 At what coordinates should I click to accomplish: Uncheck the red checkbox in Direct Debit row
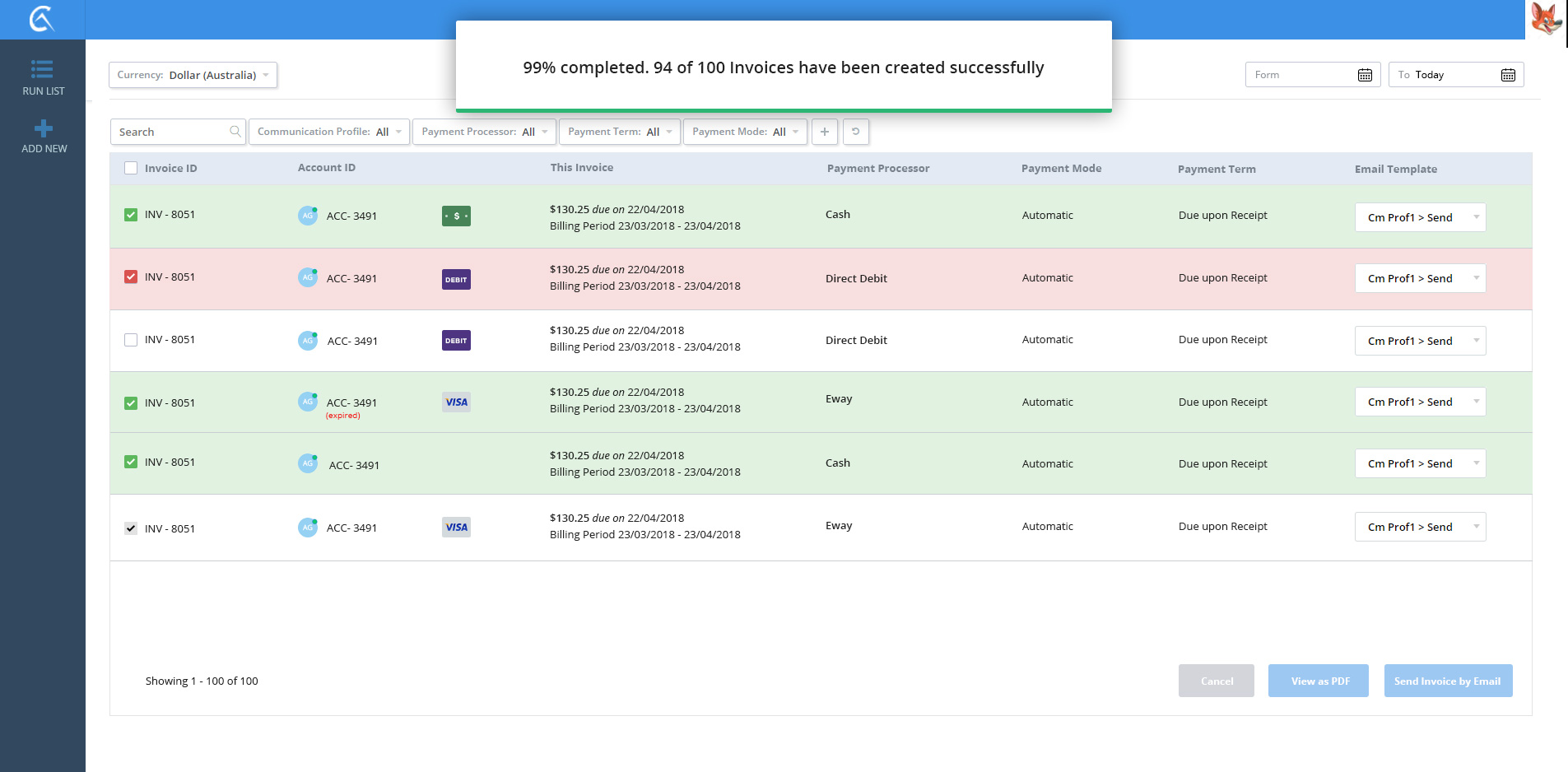(131, 277)
